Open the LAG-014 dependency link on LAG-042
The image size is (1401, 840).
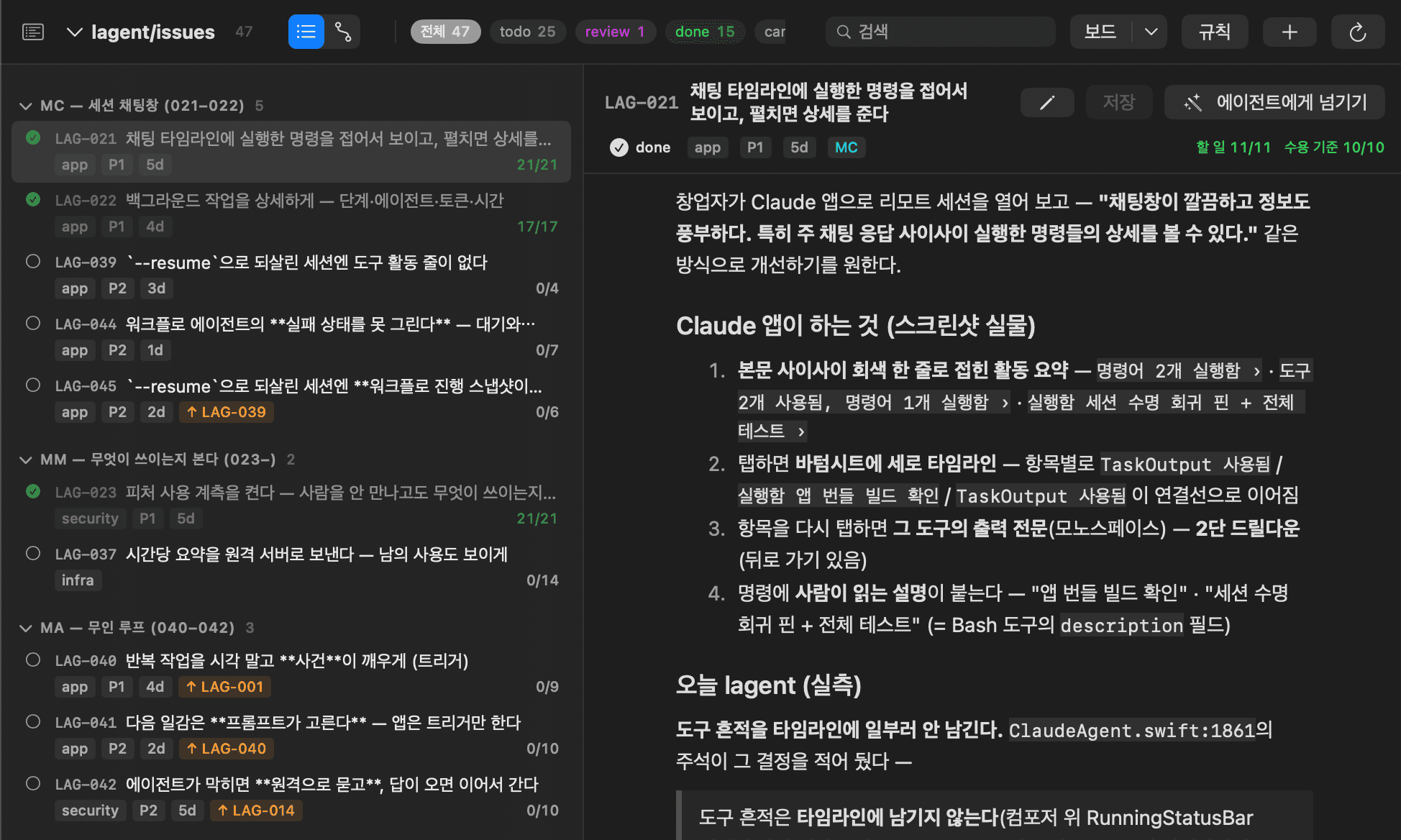256,811
